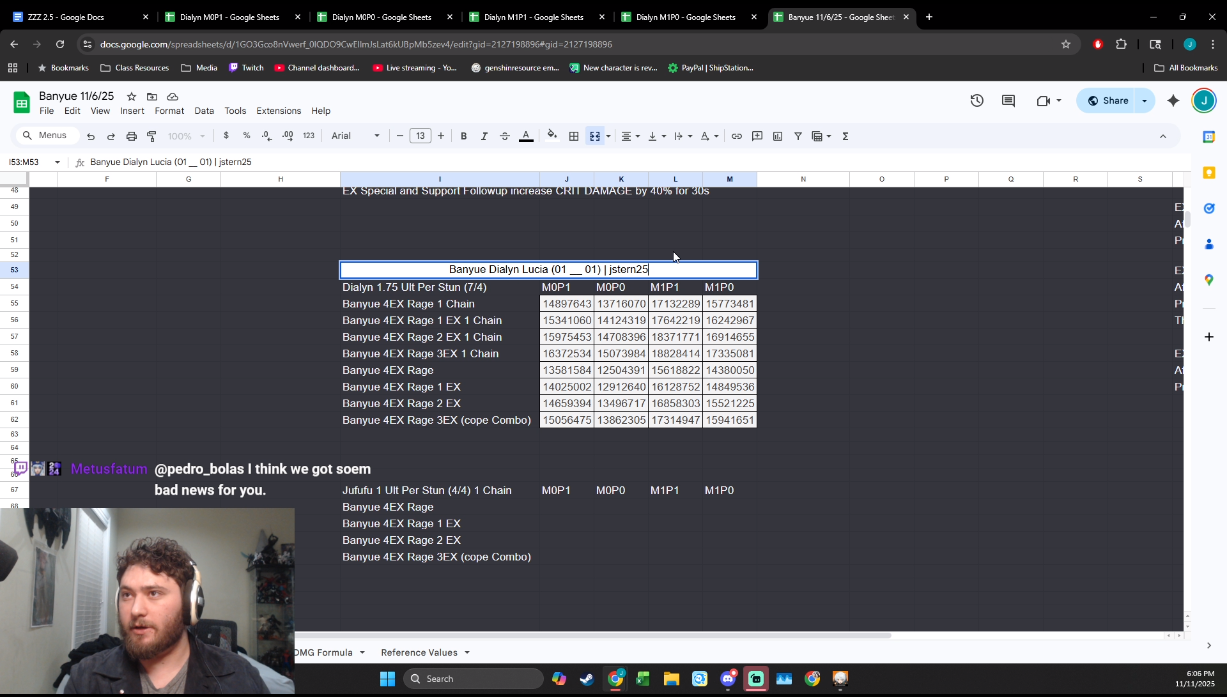The width and height of the screenshot is (1227, 697).
Task: Open the vertical align dropdown
Action: coord(655,136)
